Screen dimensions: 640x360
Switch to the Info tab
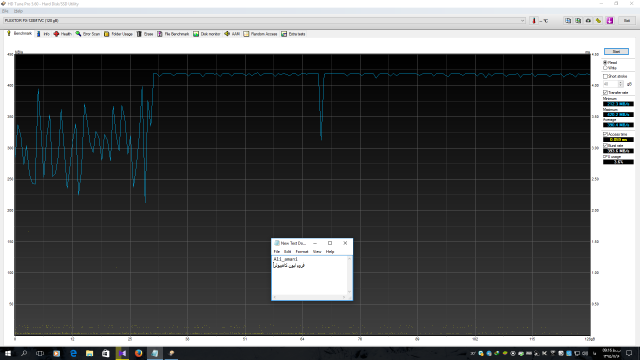click(43, 34)
